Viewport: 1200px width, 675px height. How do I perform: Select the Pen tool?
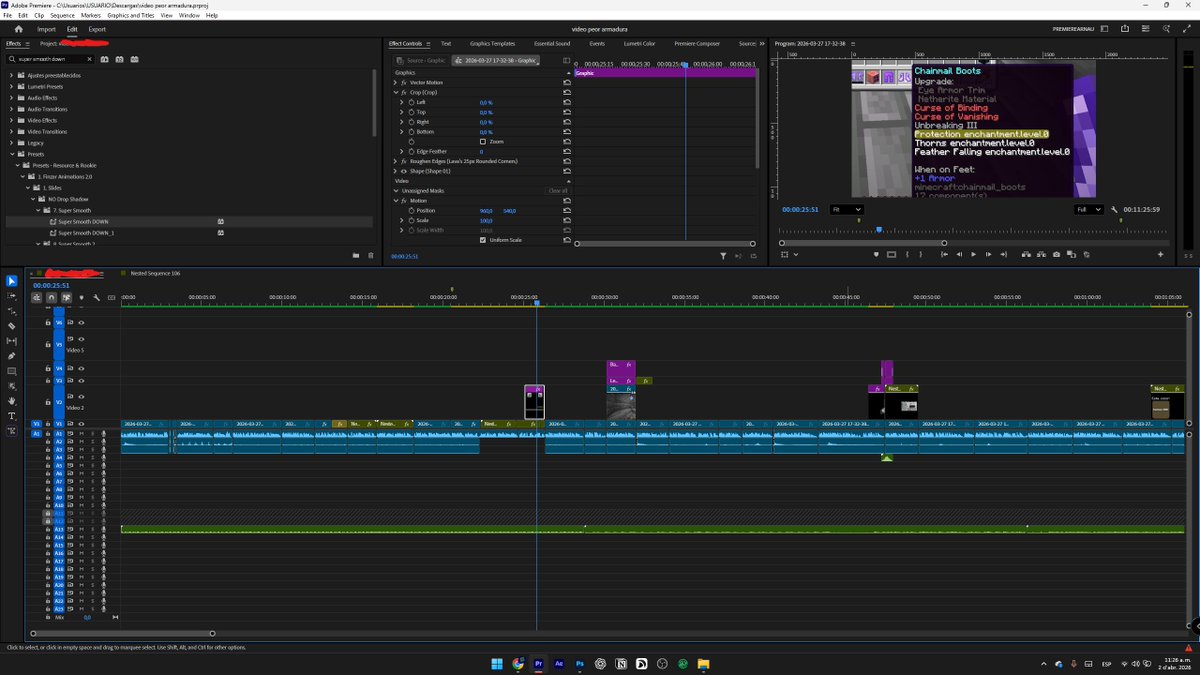12,356
